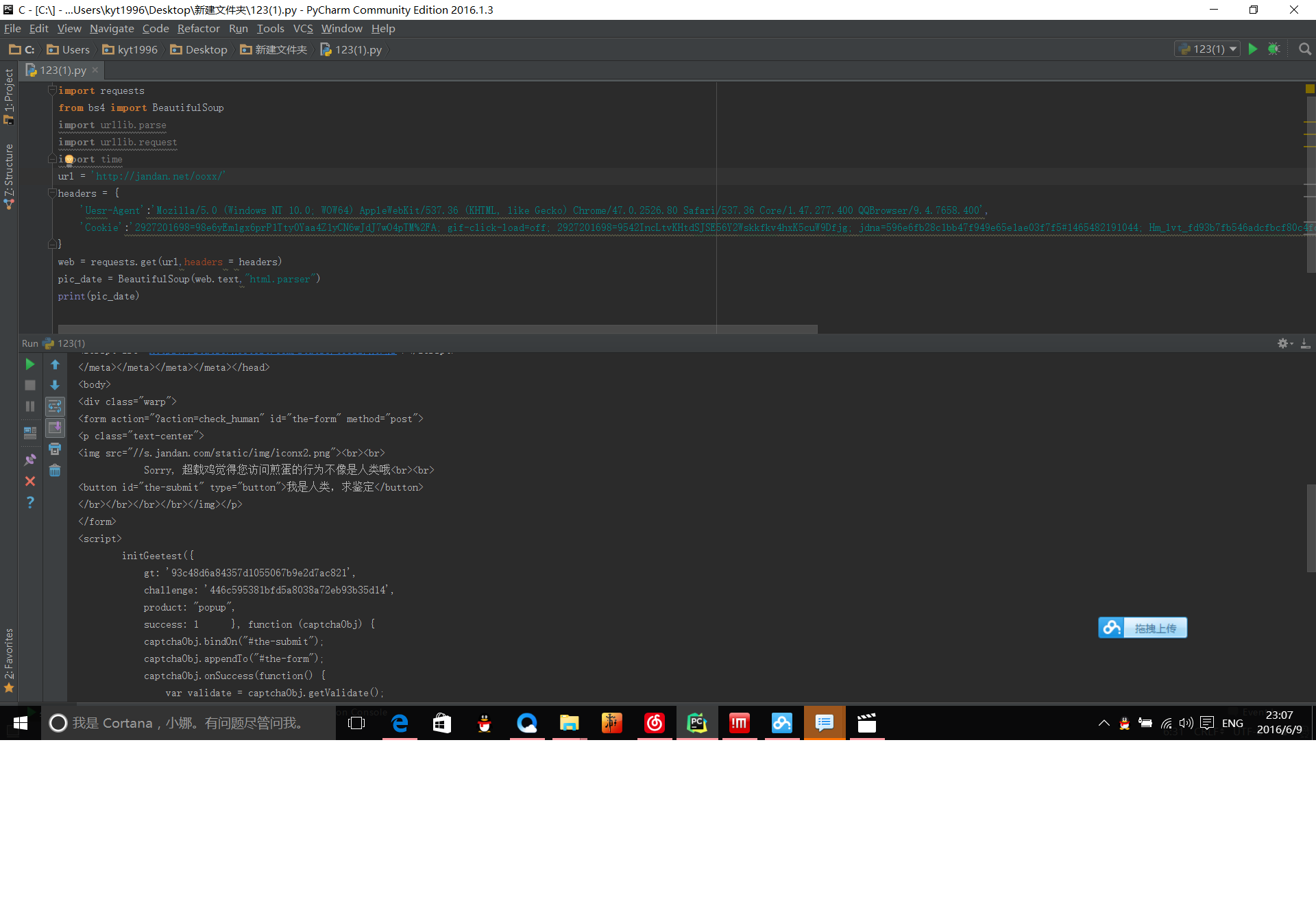Jump down the stack trace with down arrow
Viewport: 1316px width, 921px height.
(55, 385)
